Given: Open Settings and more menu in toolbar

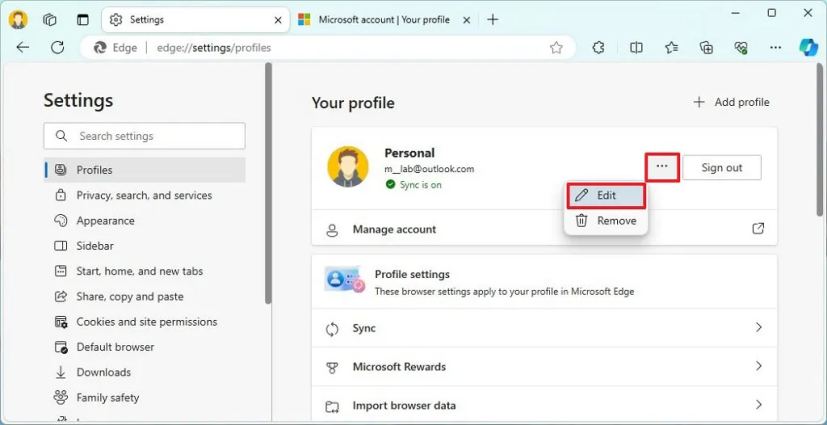Looking at the screenshot, I should coord(775,48).
